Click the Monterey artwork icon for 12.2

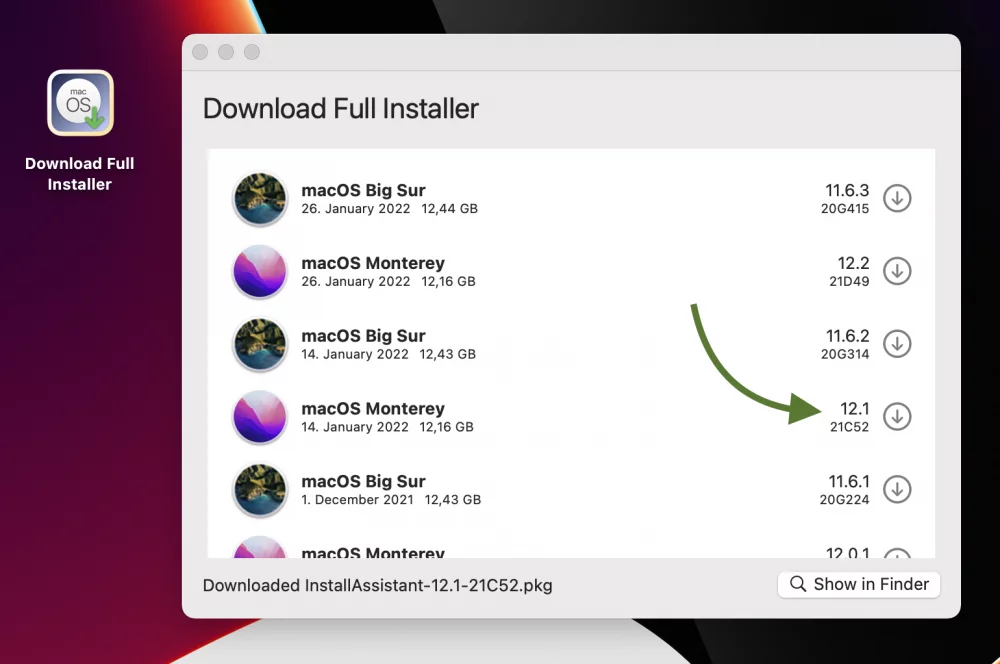260,271
